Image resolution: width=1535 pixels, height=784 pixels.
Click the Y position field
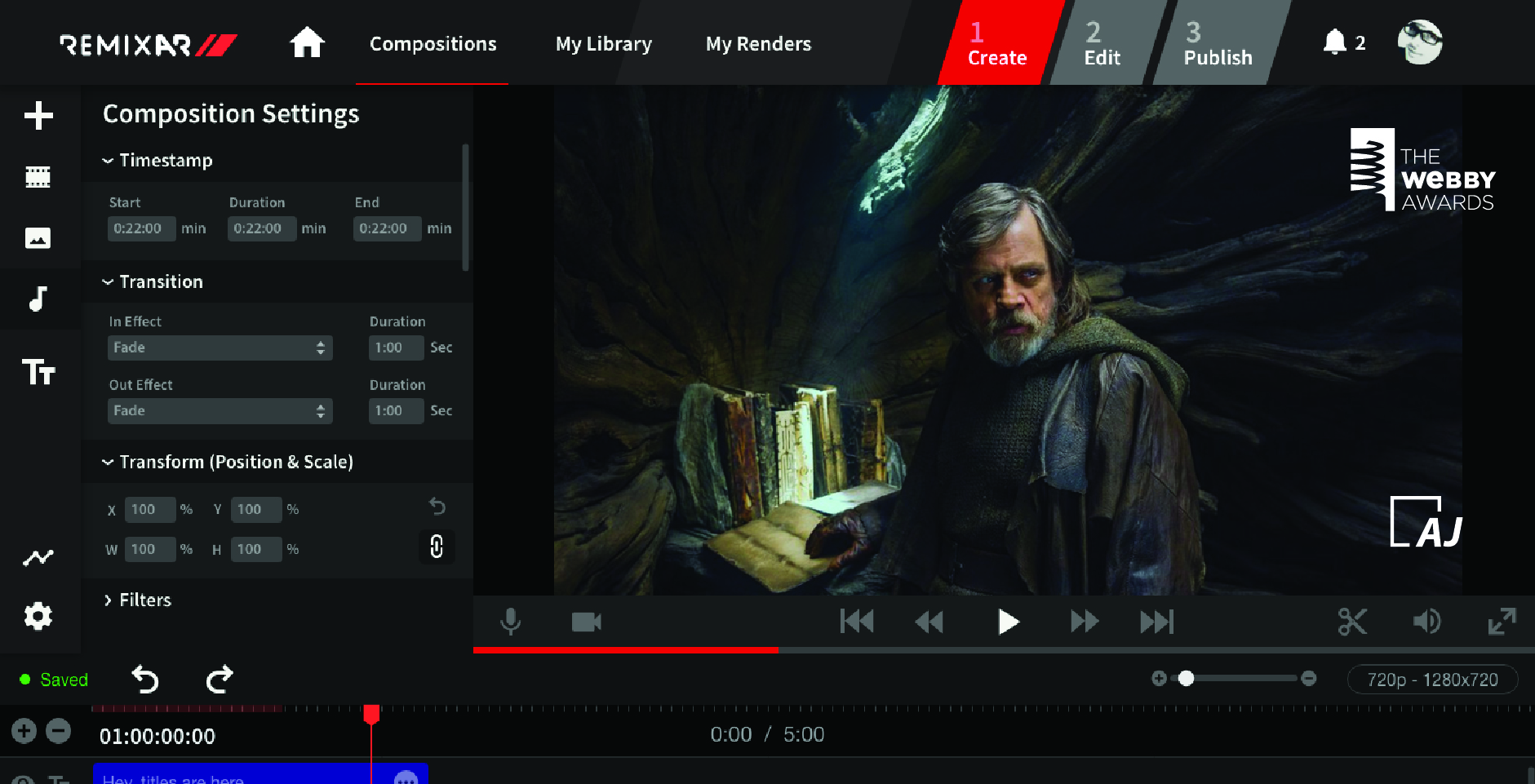pos(256,510)
